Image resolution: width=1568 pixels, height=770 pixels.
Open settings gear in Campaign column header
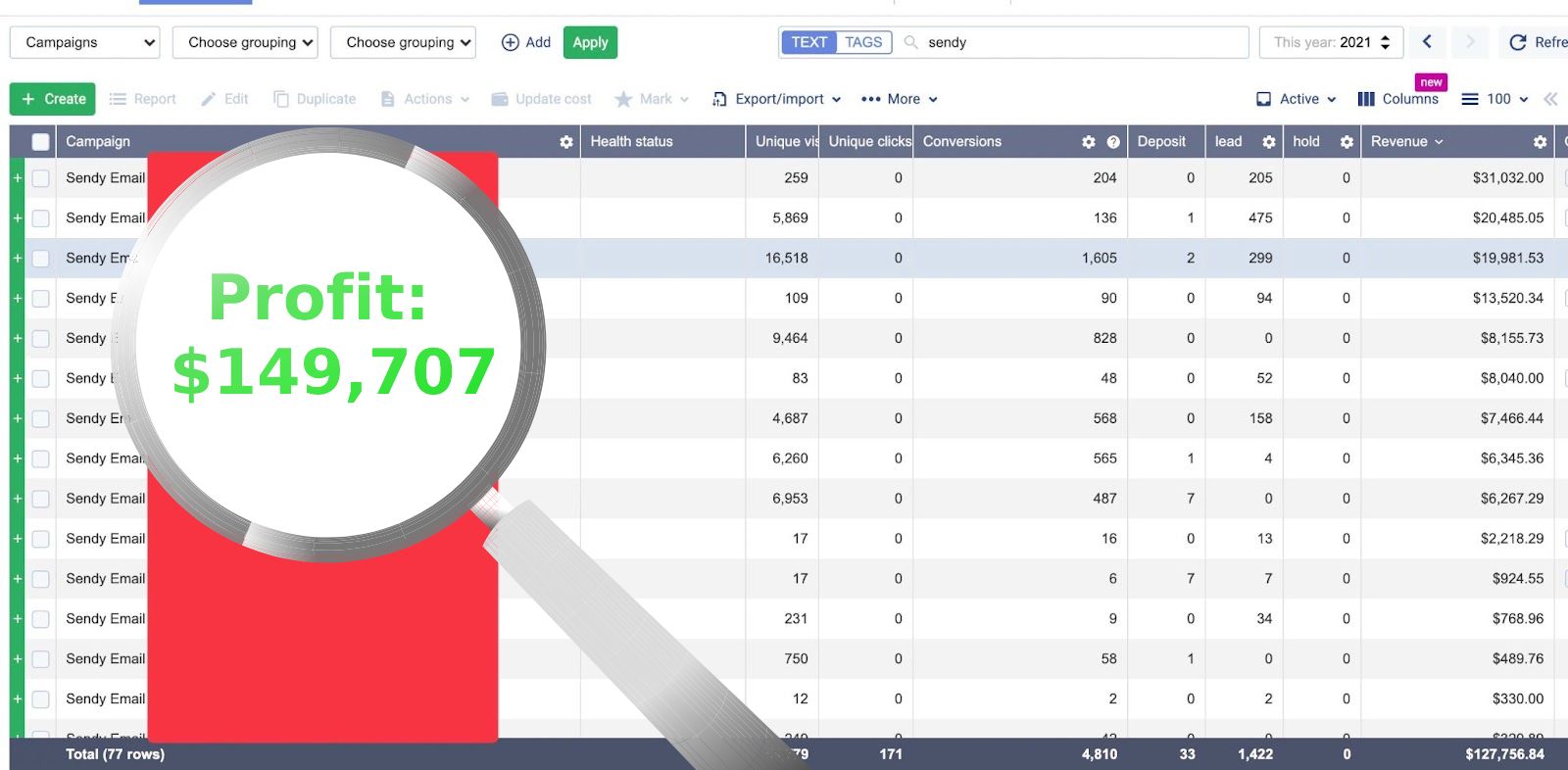566,142
